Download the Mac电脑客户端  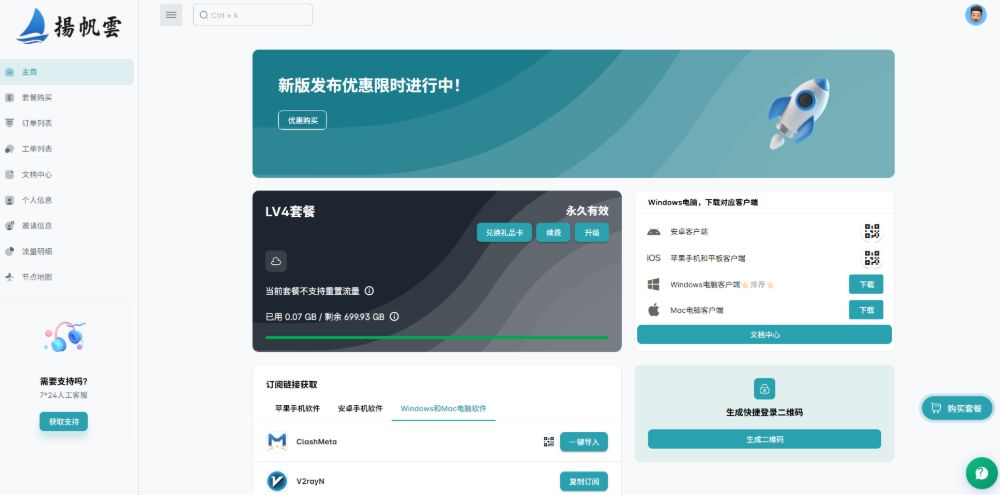[866, 310]
